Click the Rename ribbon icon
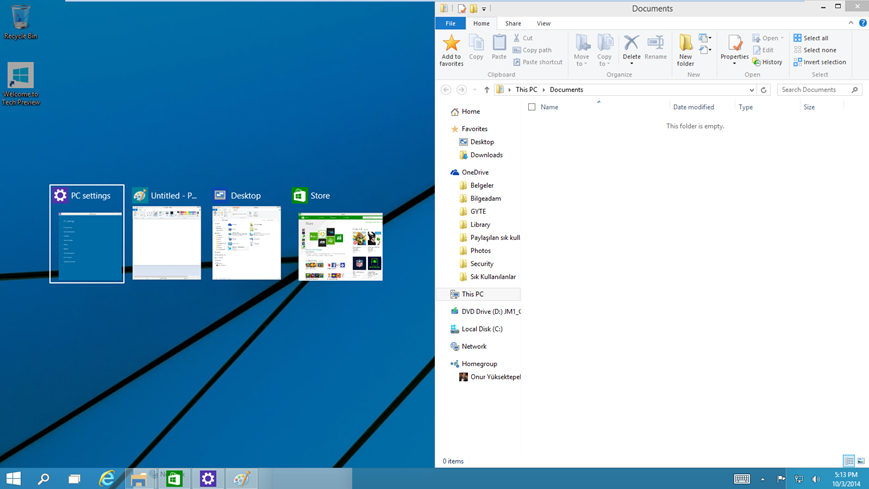 pyautogui.click(x=656, y=43)
